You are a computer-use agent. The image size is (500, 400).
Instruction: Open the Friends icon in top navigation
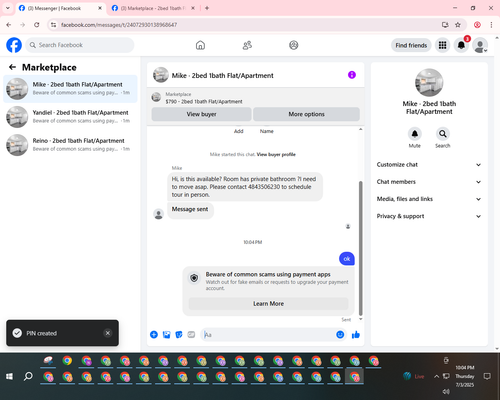pos(247,45)
